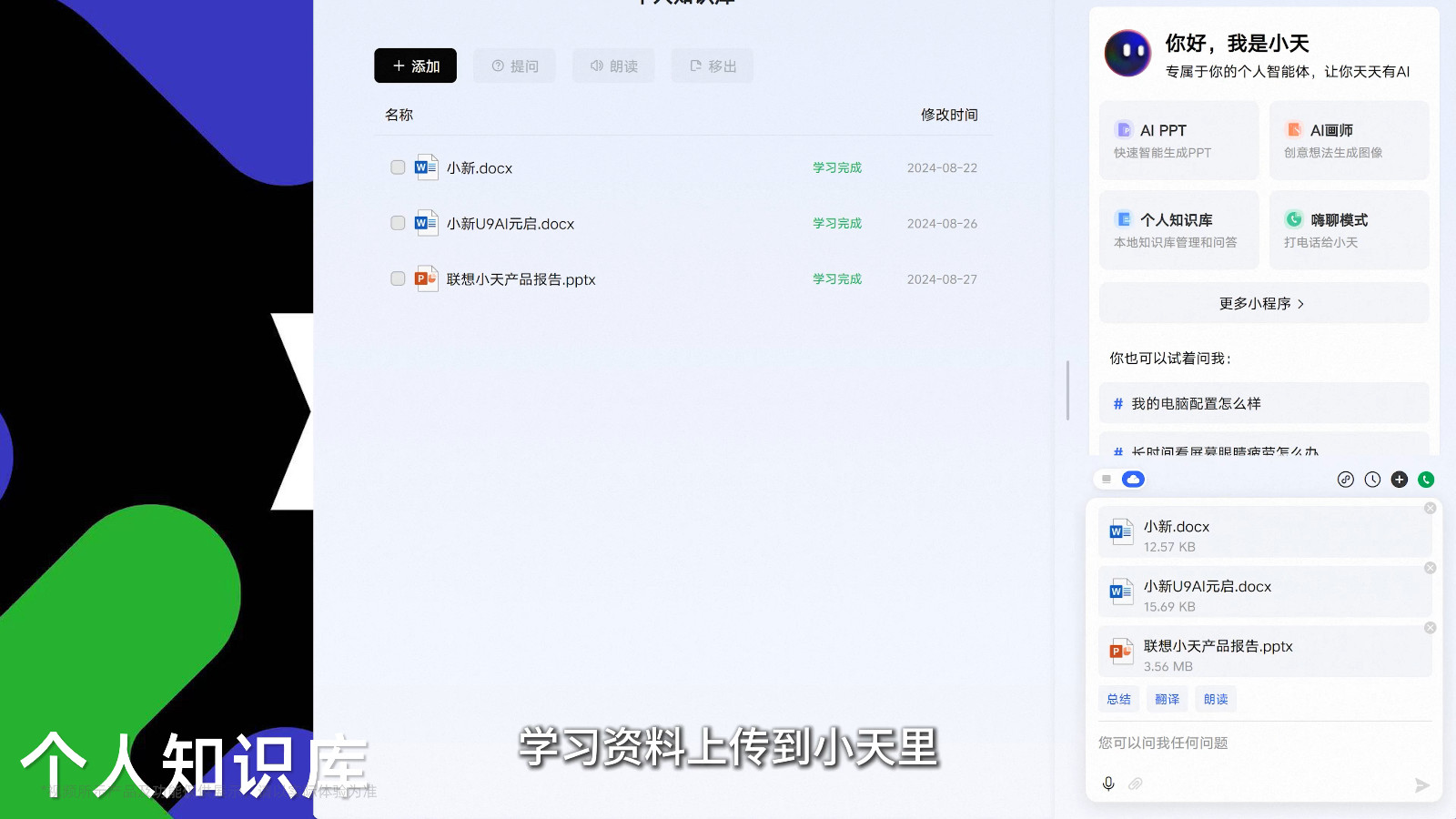Remove attached 小新U9AI元启.docx with its x

pos(1430,568)
